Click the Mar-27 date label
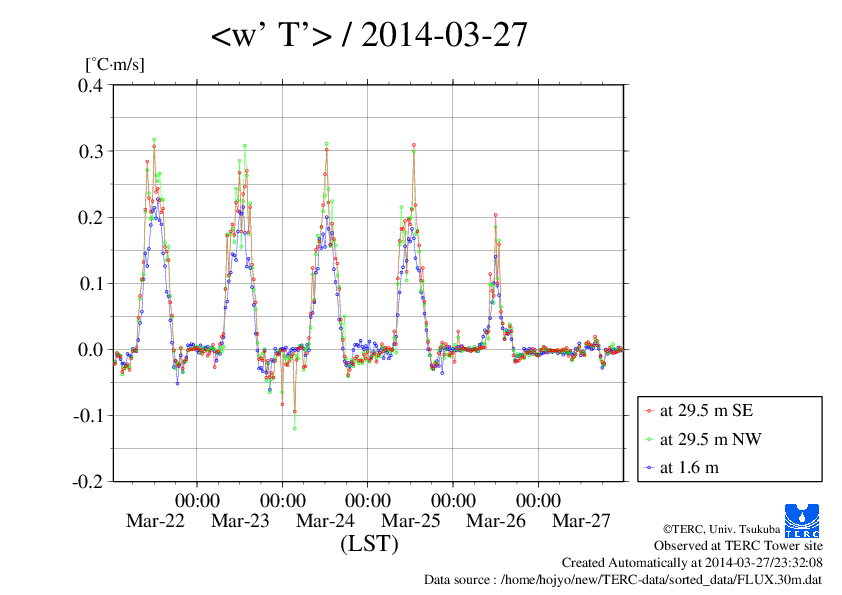Image resolution: width=842 pixels, height=595 pixels. coord(582,520)
